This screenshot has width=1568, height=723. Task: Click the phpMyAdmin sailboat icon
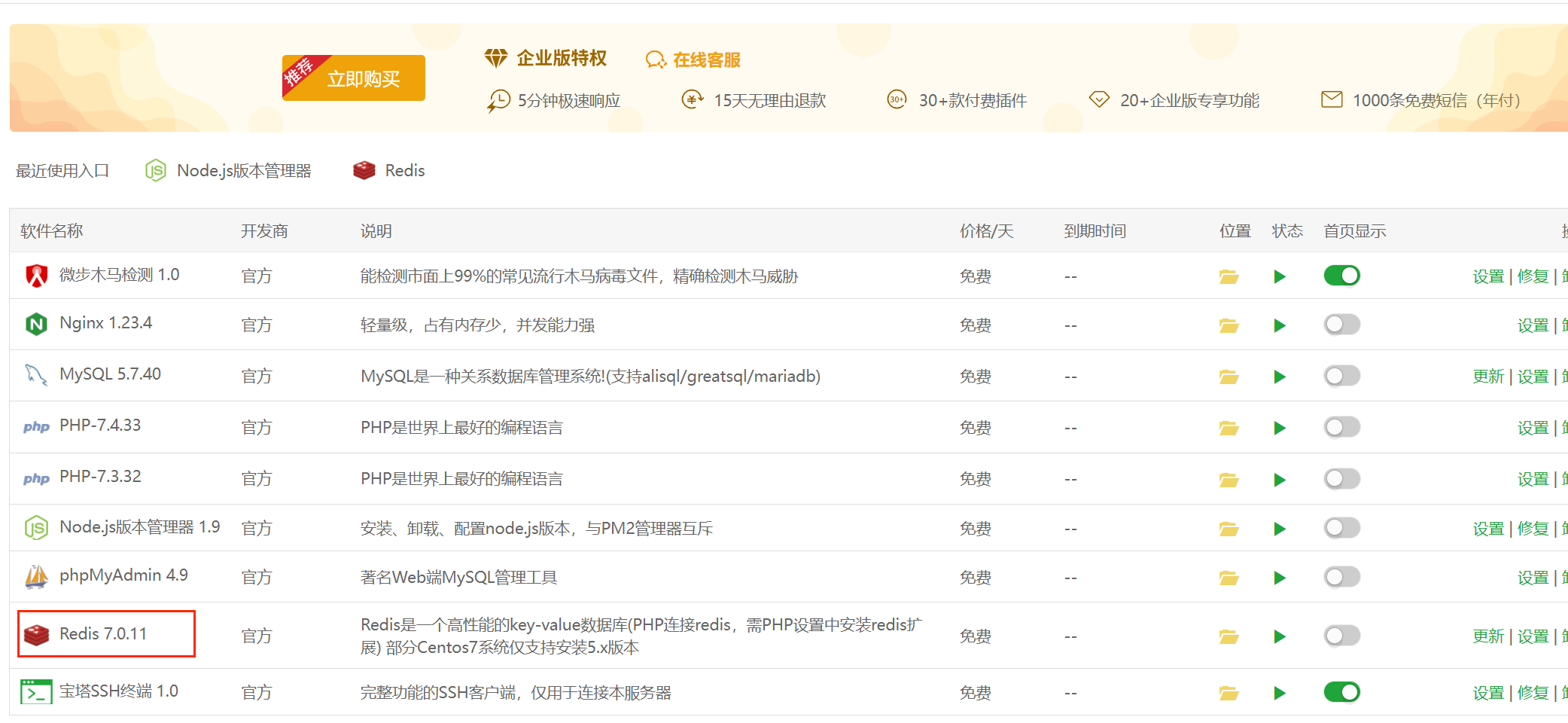point(36,577)
